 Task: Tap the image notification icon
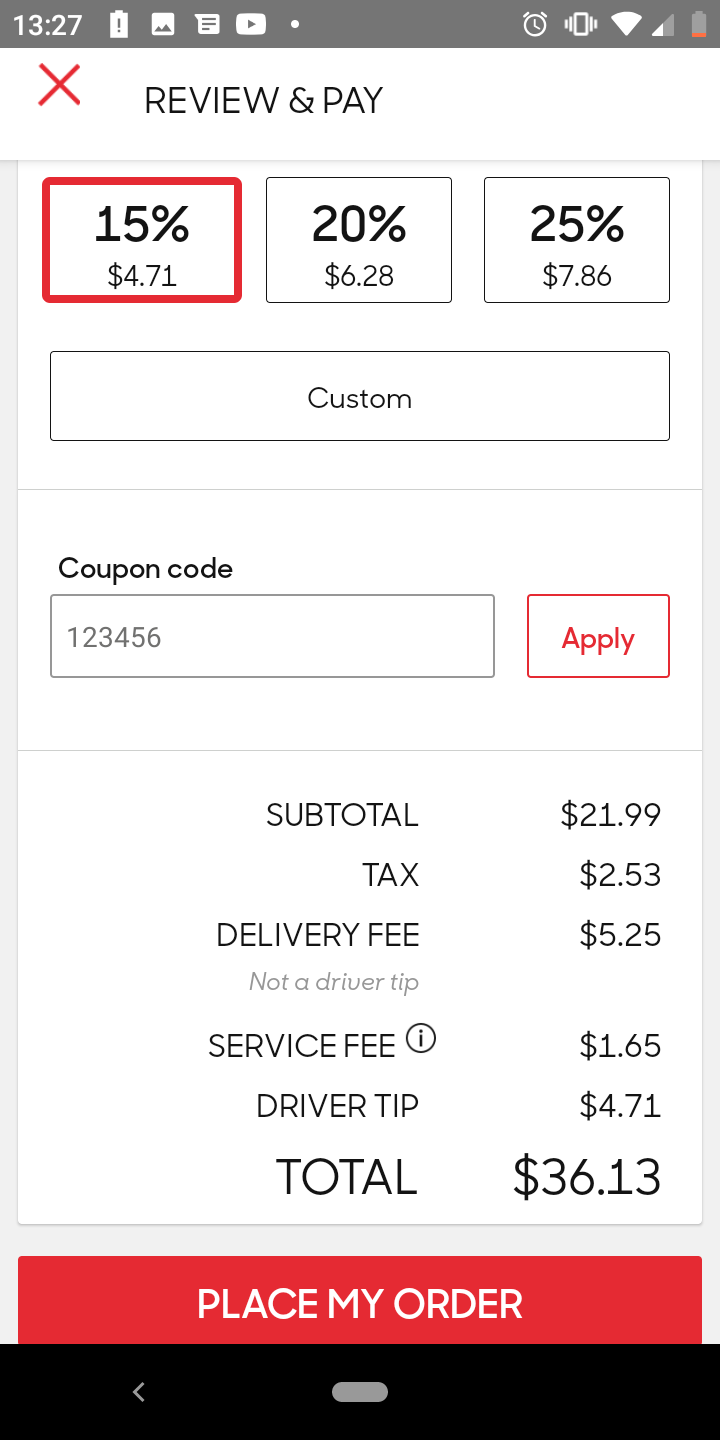click(163, 25)
